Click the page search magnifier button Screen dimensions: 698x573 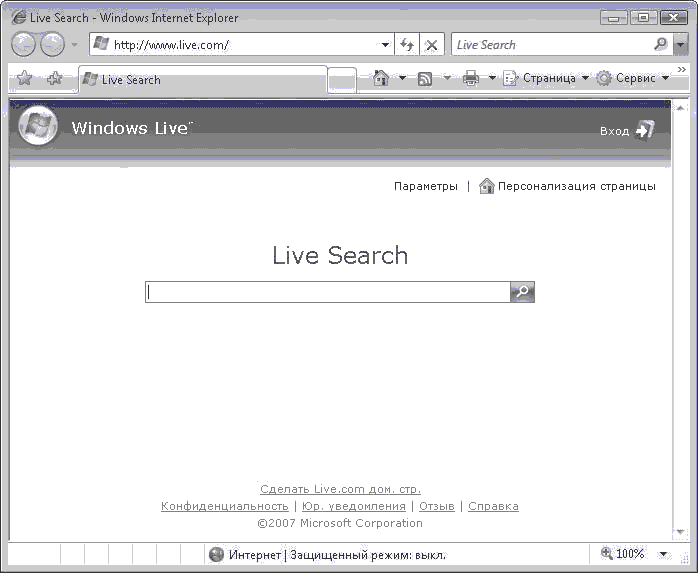tap(522, 292)
